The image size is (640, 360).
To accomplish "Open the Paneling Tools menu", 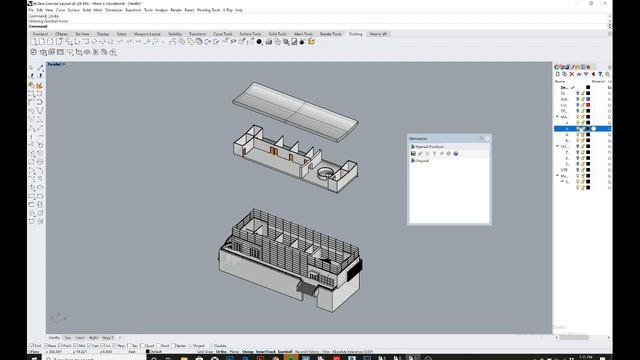I will click(209, 10).
